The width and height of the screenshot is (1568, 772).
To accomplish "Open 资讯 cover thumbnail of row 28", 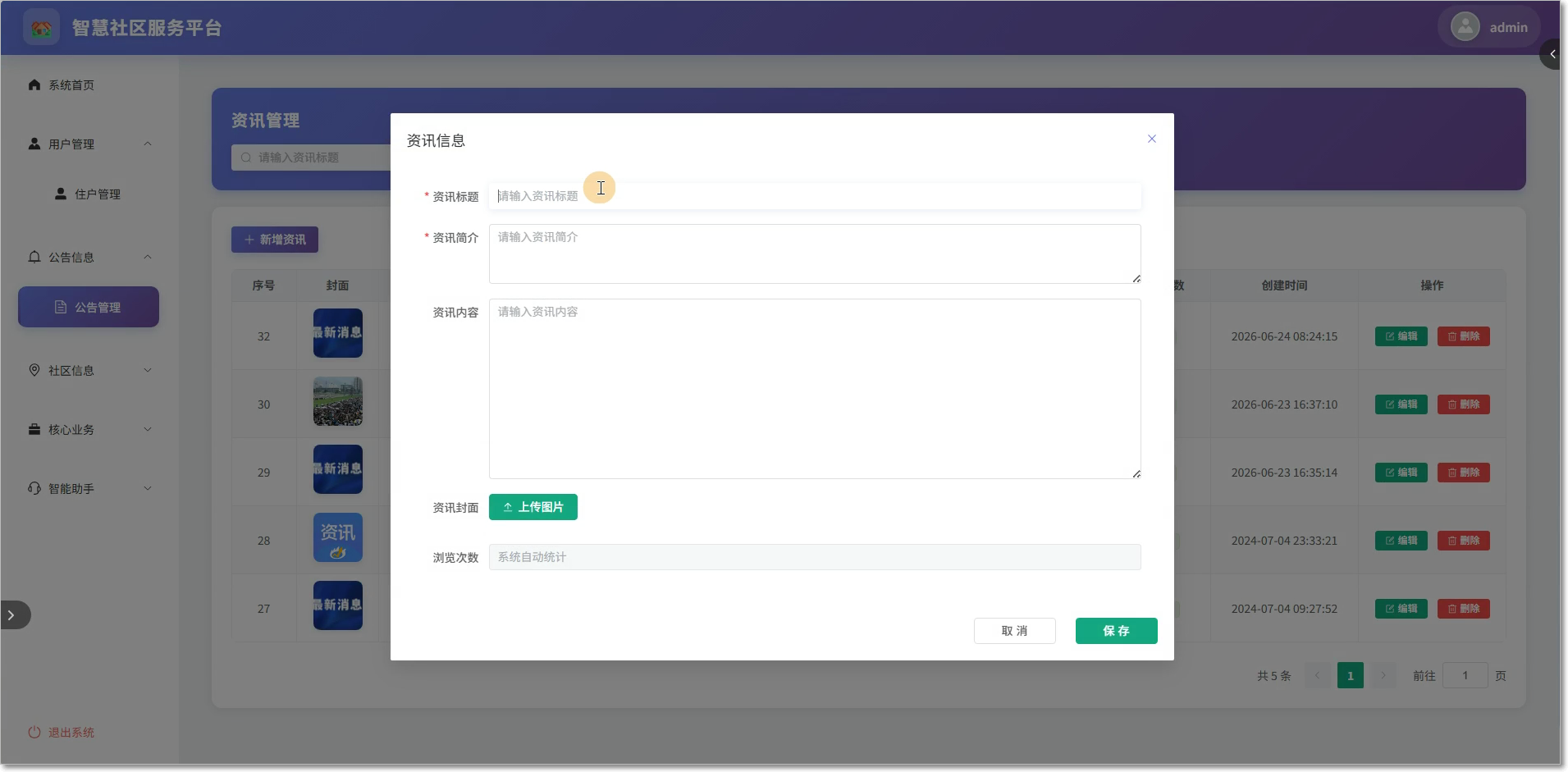I will tap(338, 537).
